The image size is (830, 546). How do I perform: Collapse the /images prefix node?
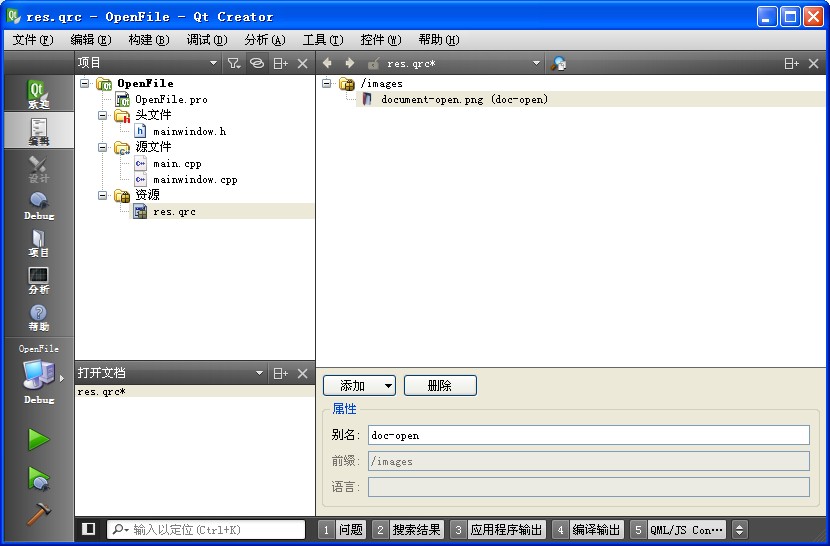327,83
